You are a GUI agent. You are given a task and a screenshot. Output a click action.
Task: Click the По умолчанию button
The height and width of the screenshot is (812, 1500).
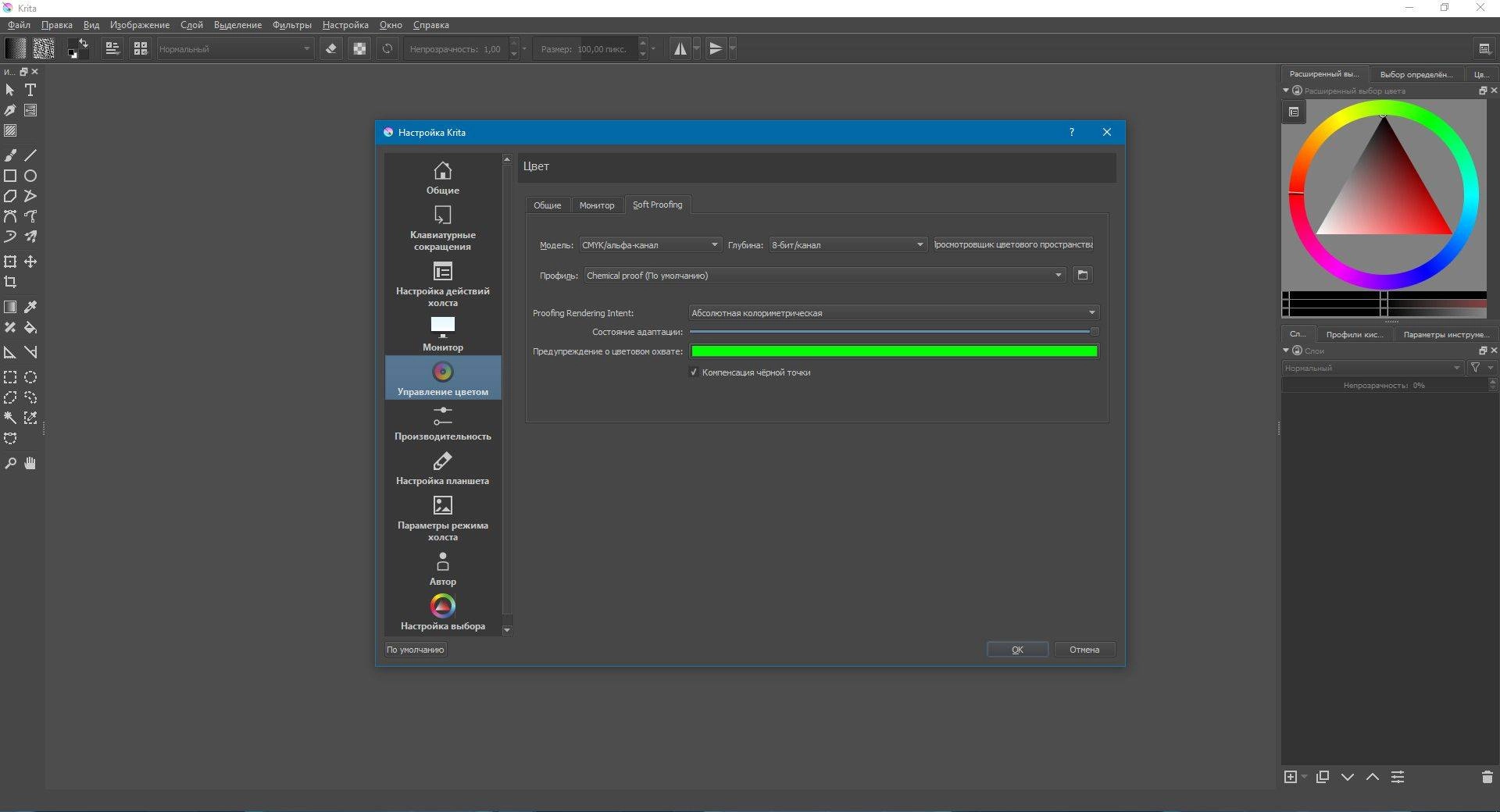415,650
